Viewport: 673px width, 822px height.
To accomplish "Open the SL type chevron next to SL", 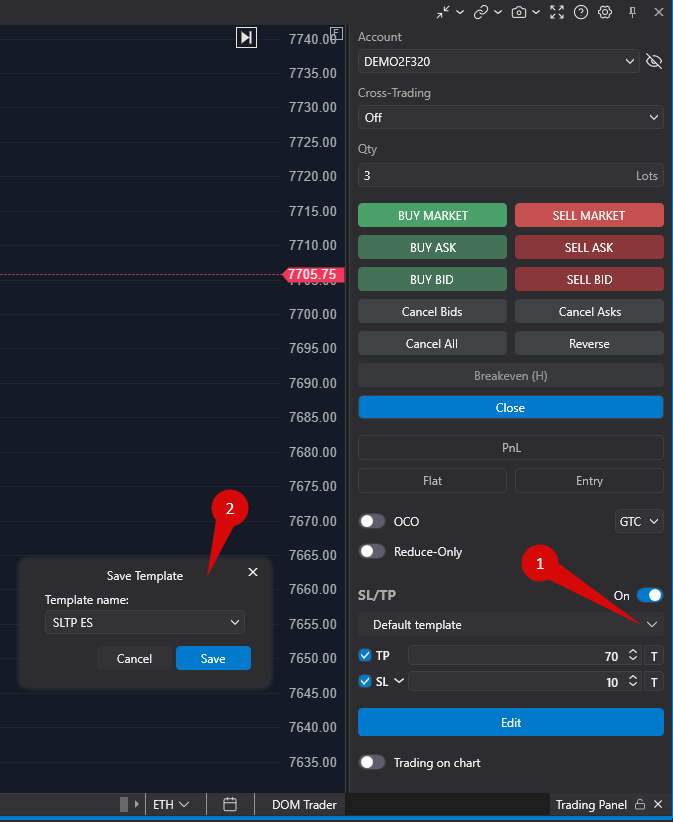I will point(399,680).
